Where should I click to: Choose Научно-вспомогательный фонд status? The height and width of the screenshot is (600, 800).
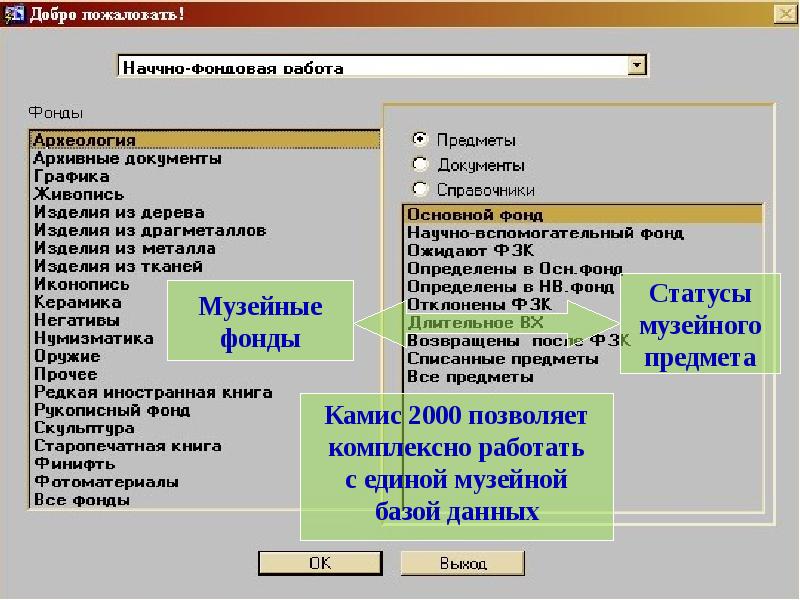[x=545, y=232]
